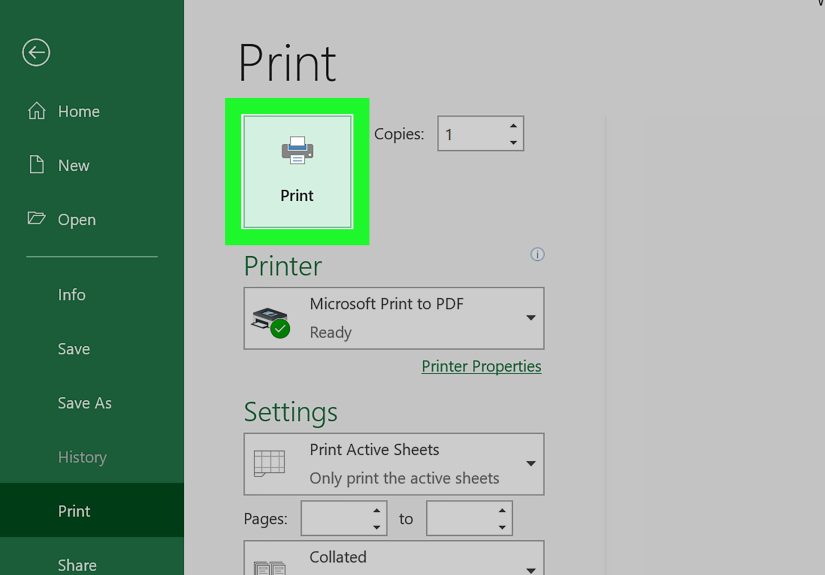
Task: Open the Collated dropdown
Action: click(x=394, y=558)
